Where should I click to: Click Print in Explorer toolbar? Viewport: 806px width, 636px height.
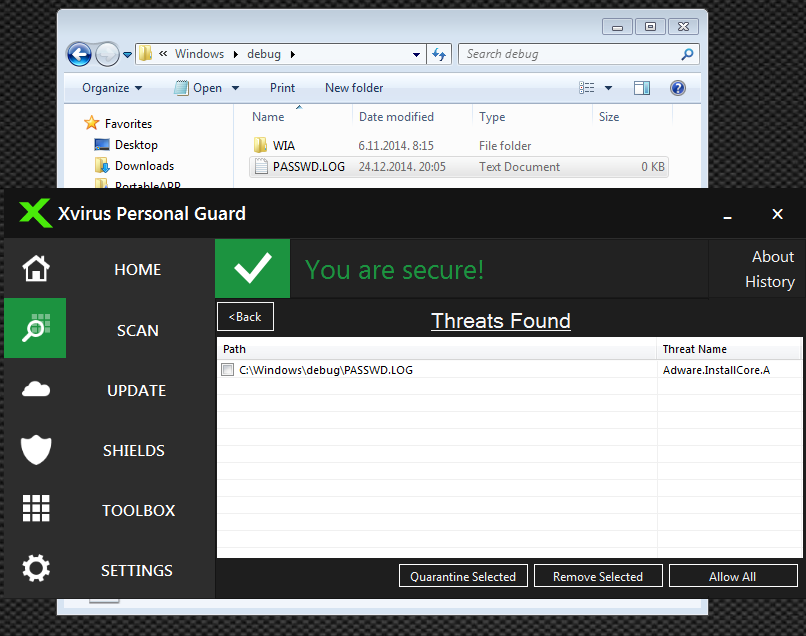click(x=283, y=88)
